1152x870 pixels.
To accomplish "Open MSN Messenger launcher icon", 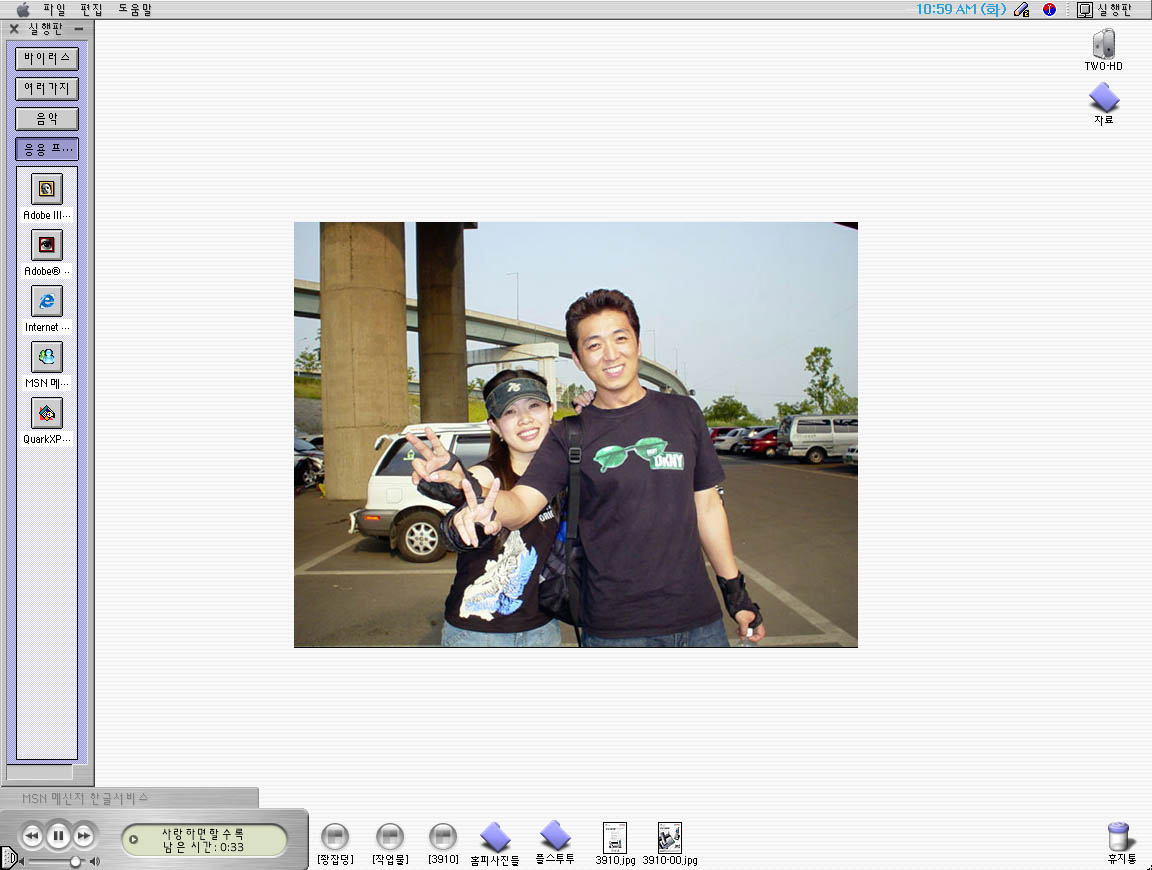I will (x=47, y=357).
